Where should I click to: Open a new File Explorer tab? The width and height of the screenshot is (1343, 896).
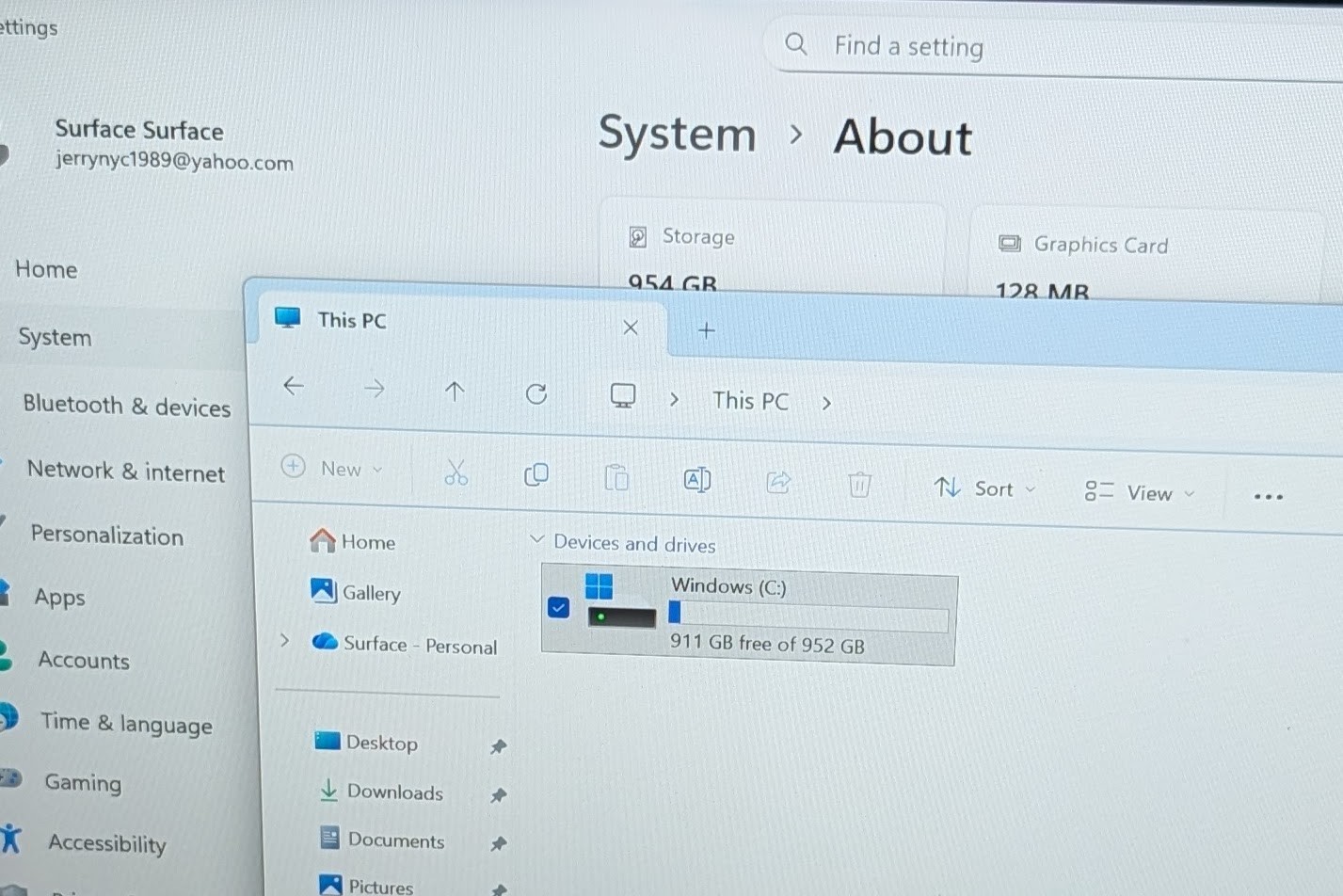click(x=707, y=329)
